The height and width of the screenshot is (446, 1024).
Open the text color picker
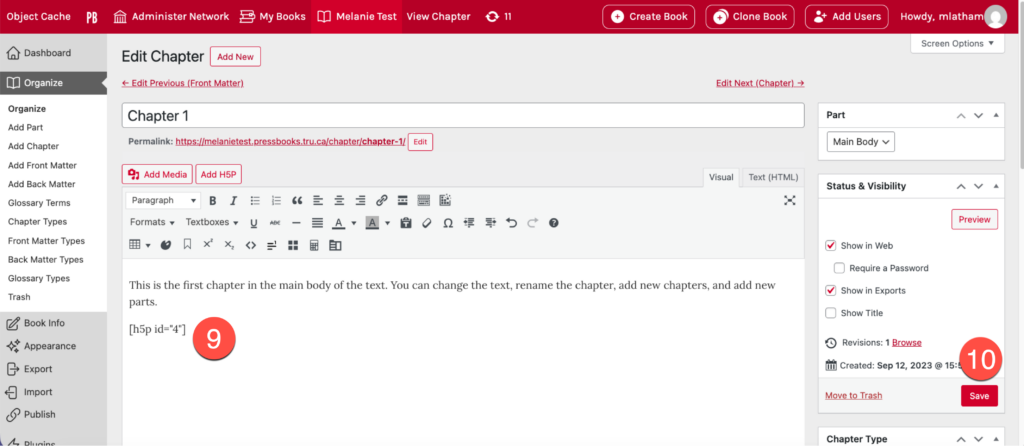[x=339, y=222]
